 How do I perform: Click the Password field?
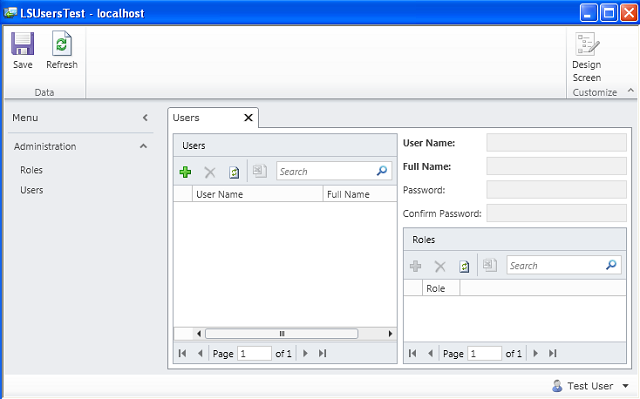point(556,190)
